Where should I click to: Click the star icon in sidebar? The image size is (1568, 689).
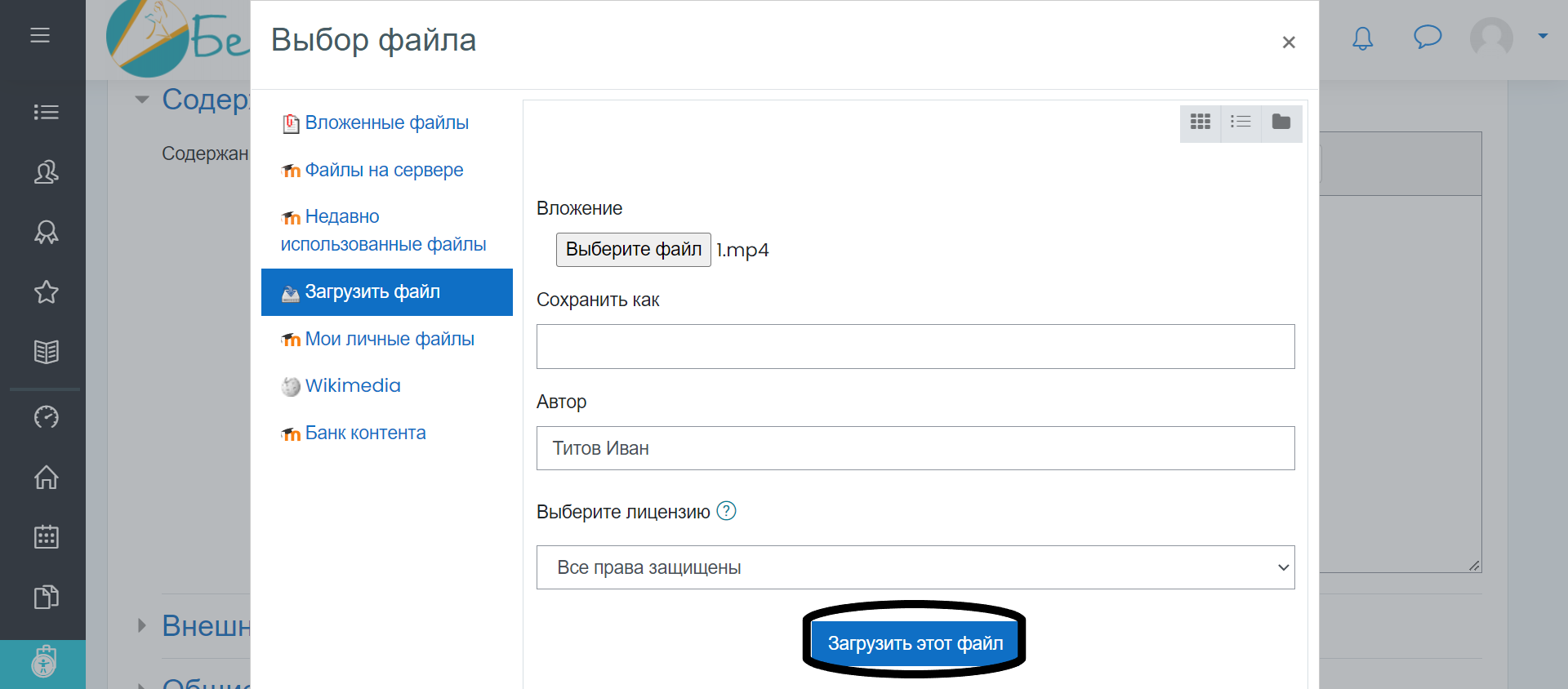point(46,291)
